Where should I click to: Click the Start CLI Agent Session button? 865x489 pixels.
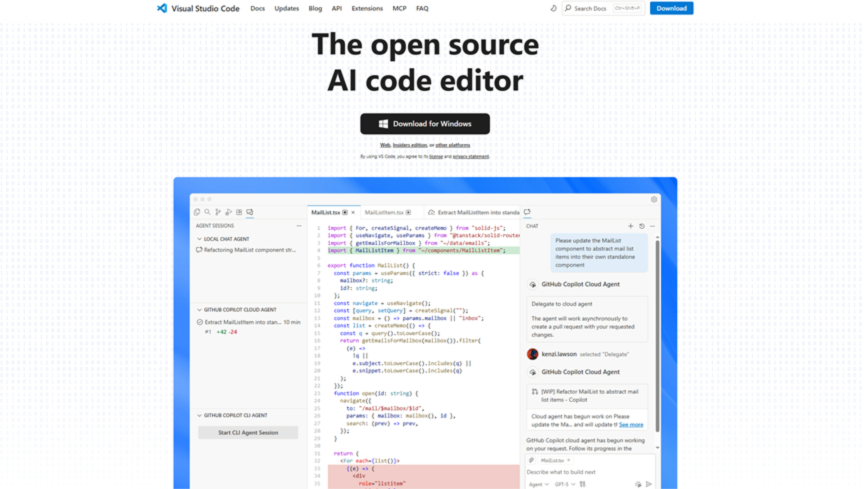click(248, 432)
